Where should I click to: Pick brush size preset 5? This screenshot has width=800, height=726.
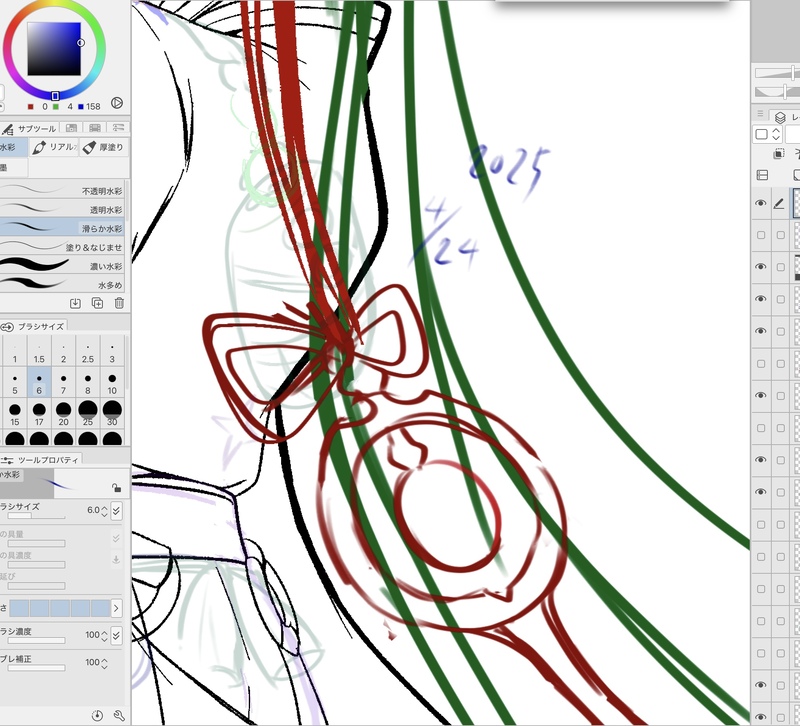tap(15, 384)
